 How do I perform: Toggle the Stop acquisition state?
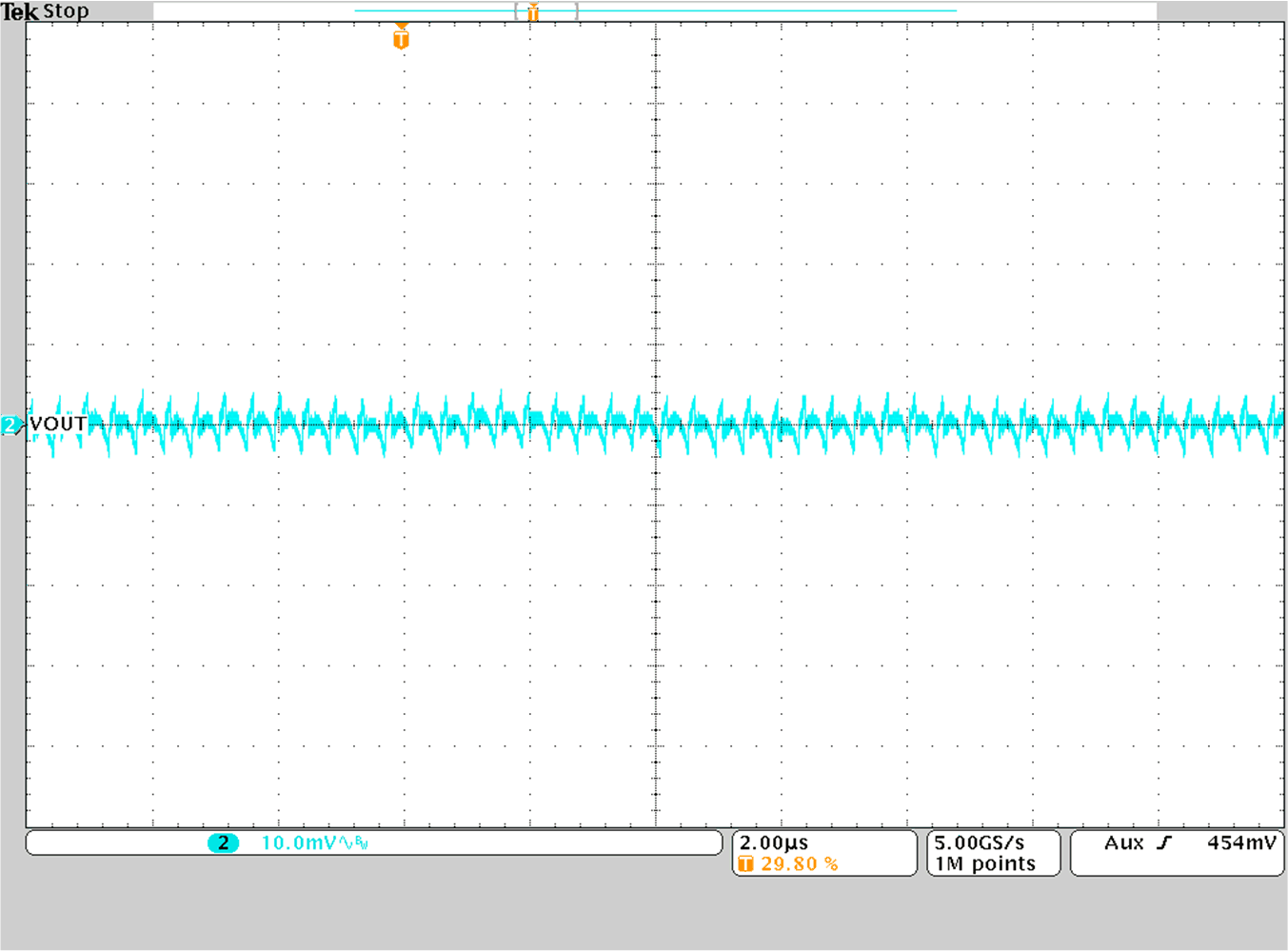[66, 11]
